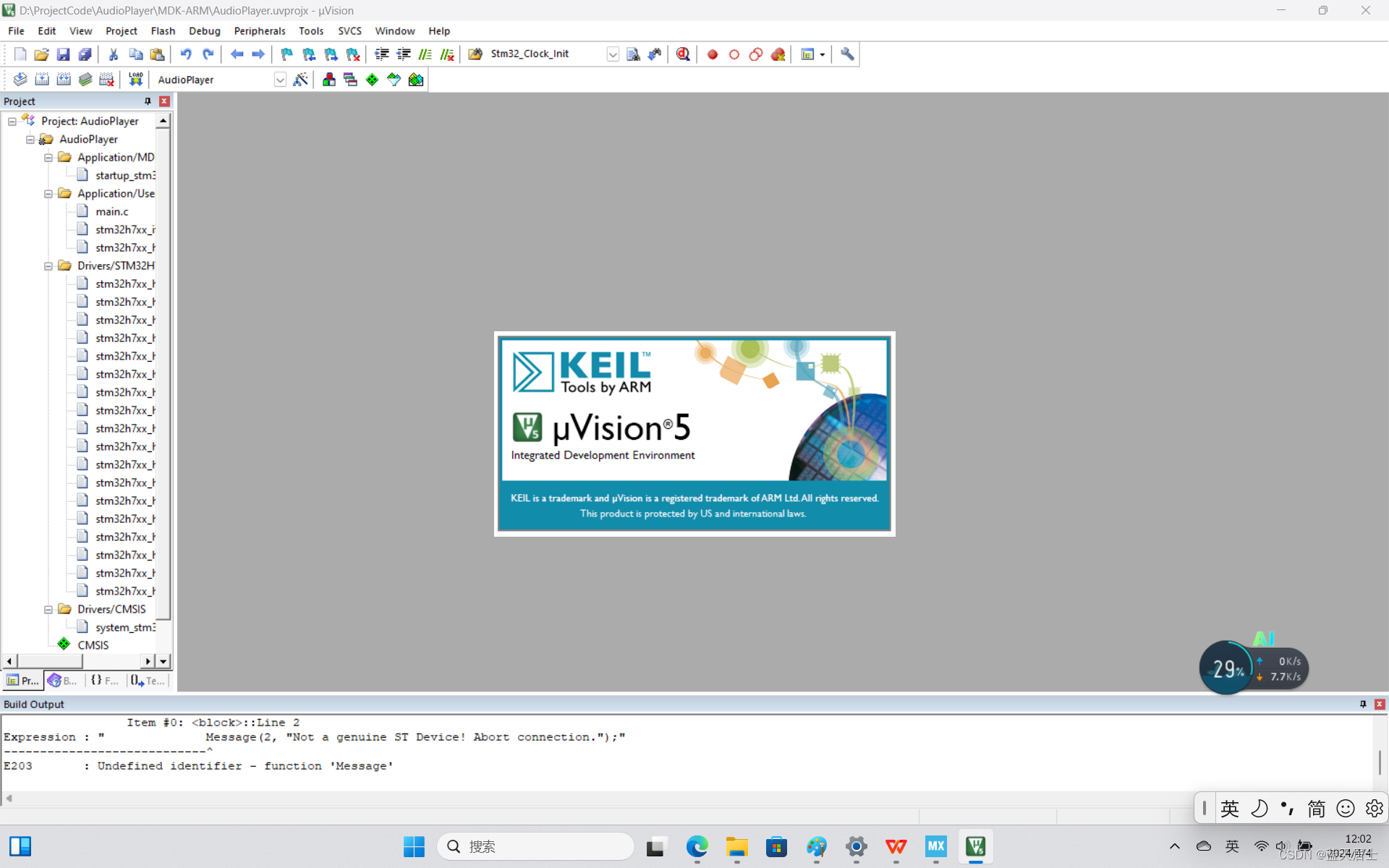
Task: Open the Flash menu
Action: pos(163,31)
